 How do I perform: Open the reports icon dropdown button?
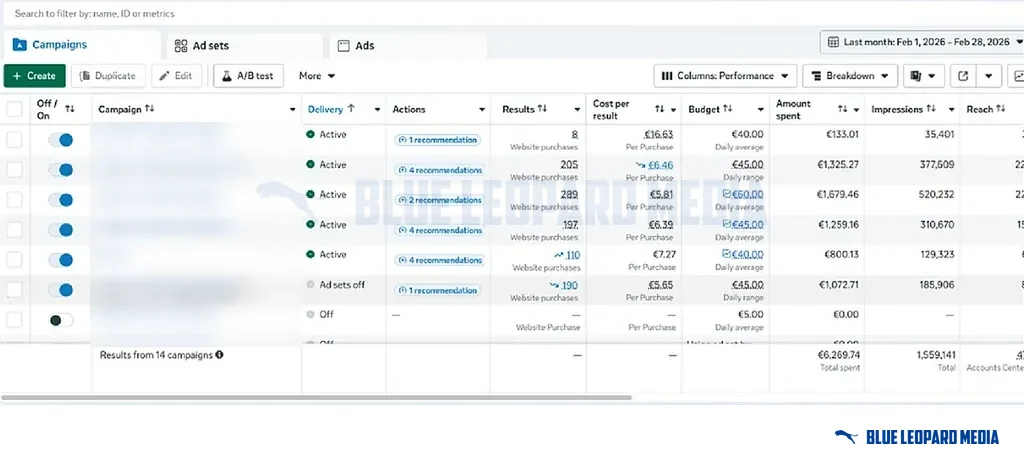[923, 76]
